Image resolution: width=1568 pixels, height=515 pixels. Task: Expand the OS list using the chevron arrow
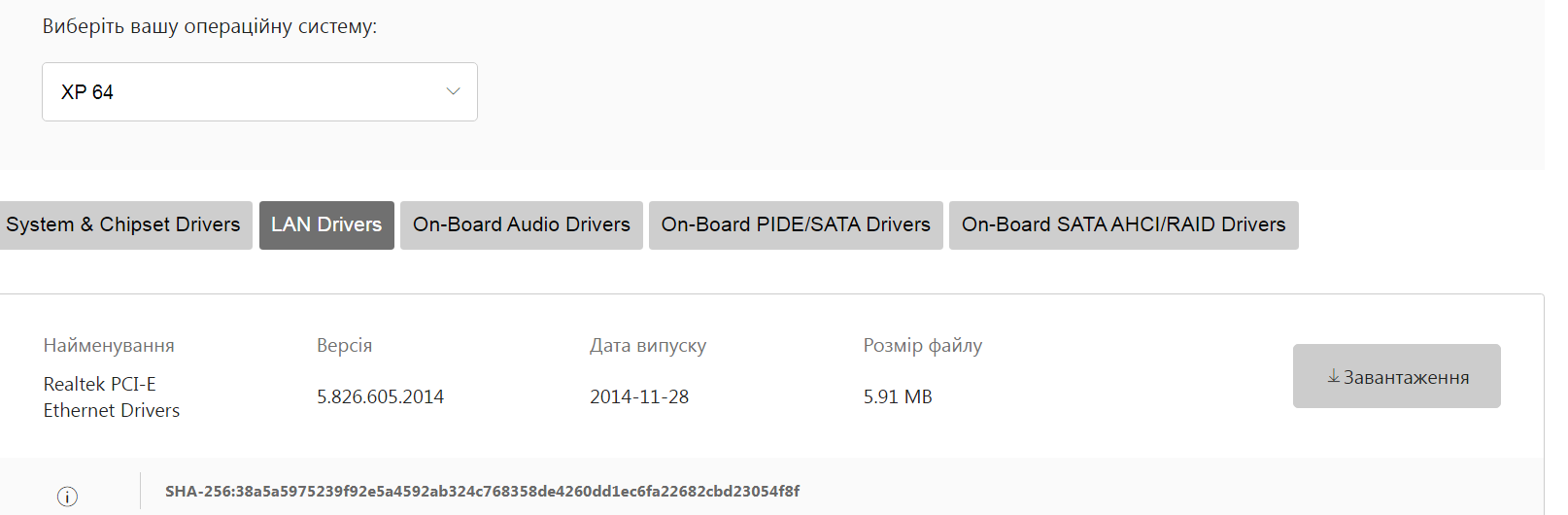tap(453, 91)
